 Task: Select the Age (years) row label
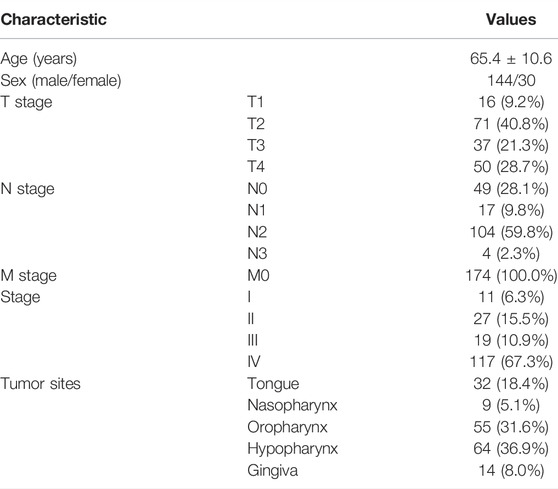pyautogui.click(x=38, y=59)
